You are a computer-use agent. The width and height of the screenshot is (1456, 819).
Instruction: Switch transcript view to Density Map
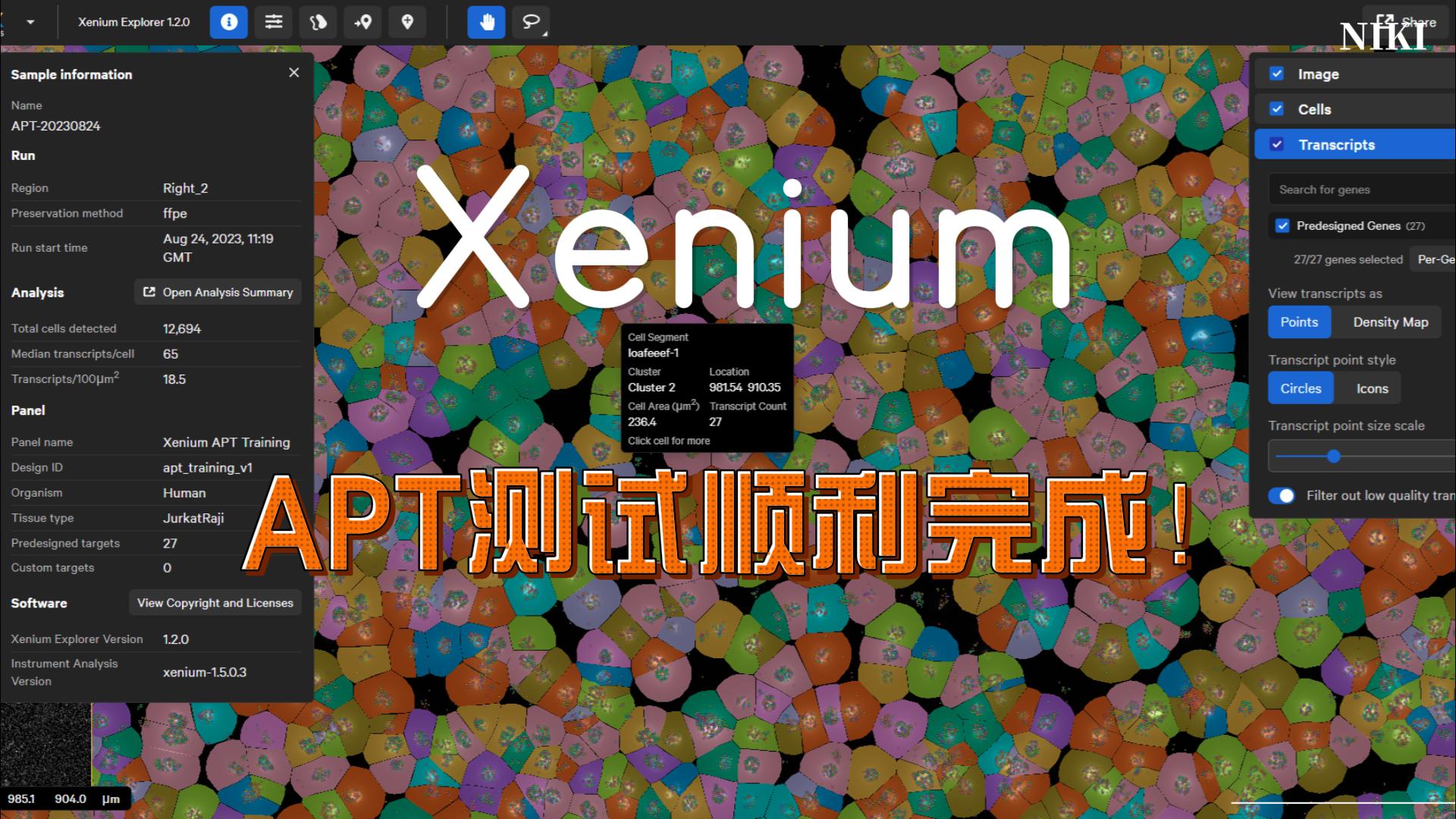(1391, 322)
